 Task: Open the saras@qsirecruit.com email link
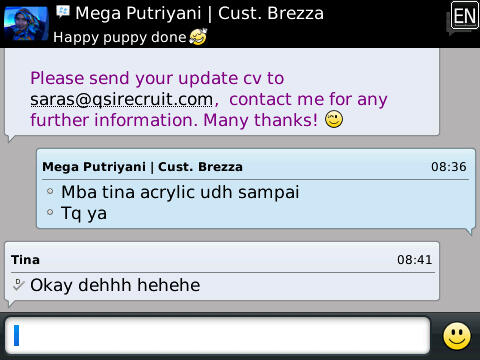(x=121, y=99)
